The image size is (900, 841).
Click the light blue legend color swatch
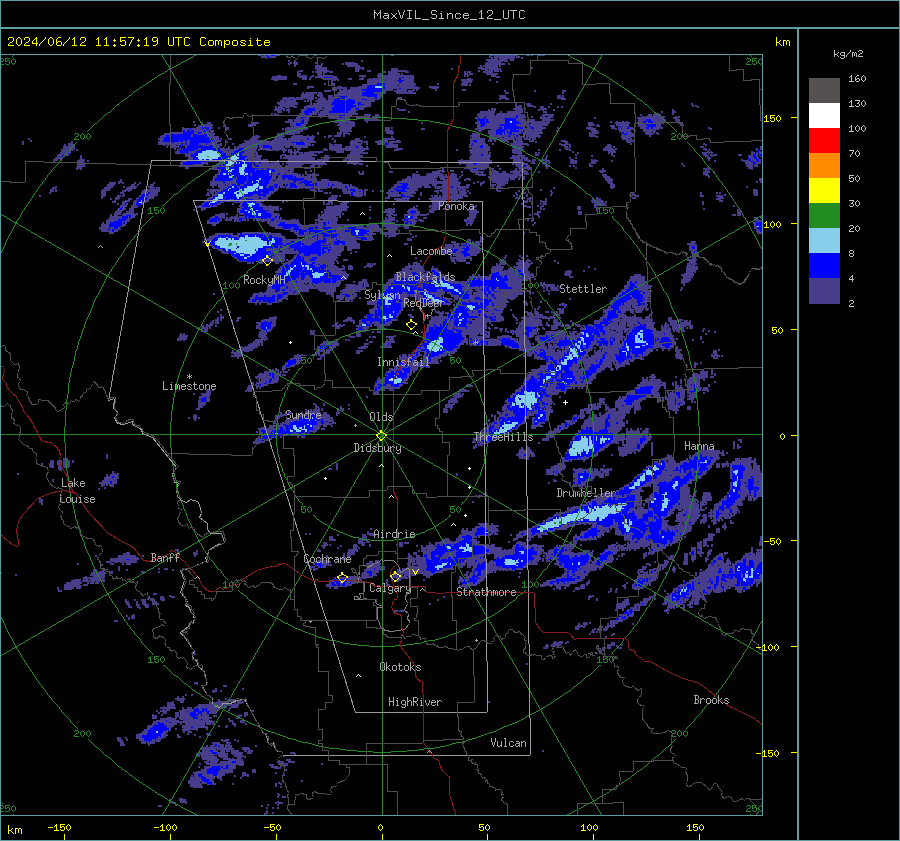tap(824, 241)
